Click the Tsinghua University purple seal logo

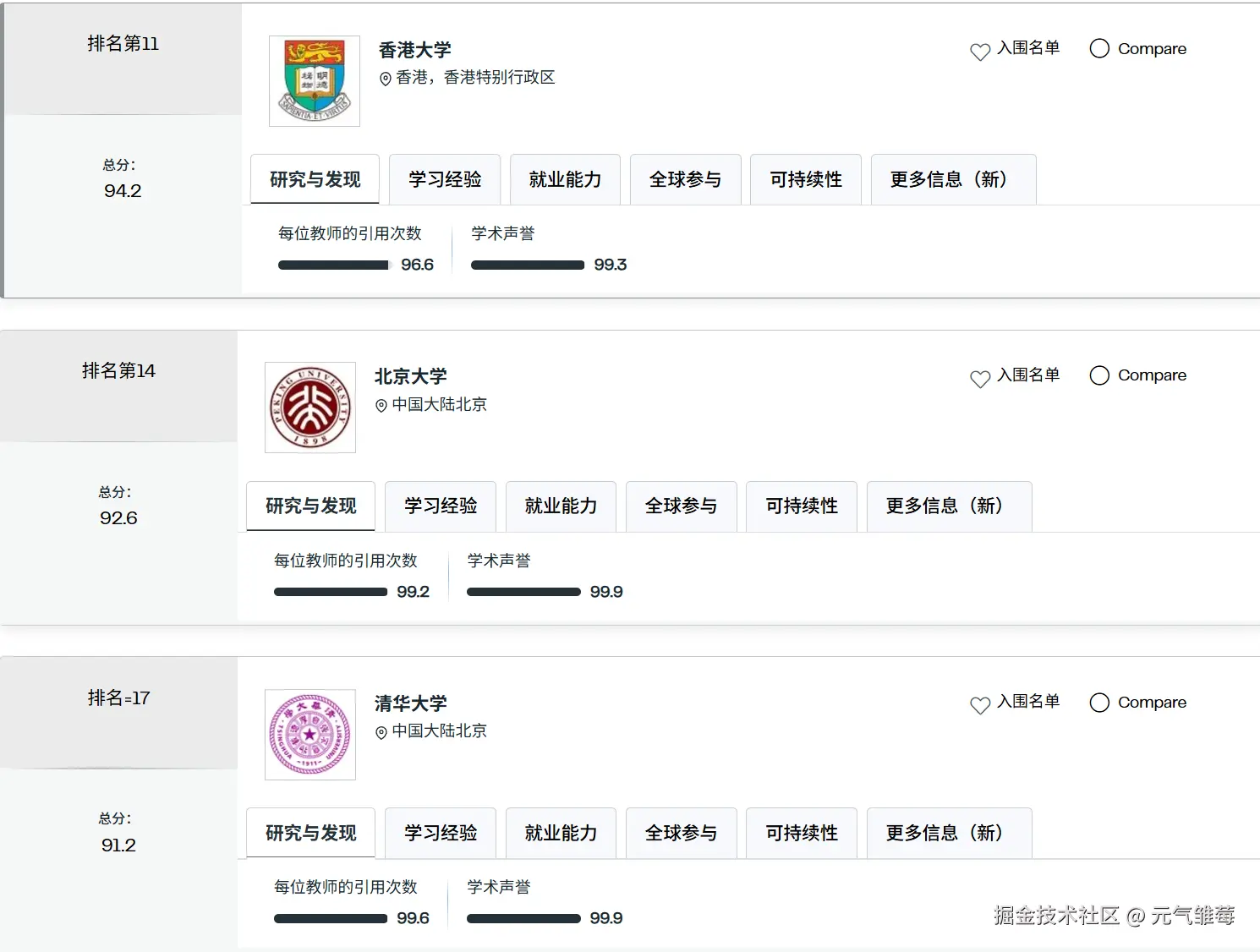(310, 735)
